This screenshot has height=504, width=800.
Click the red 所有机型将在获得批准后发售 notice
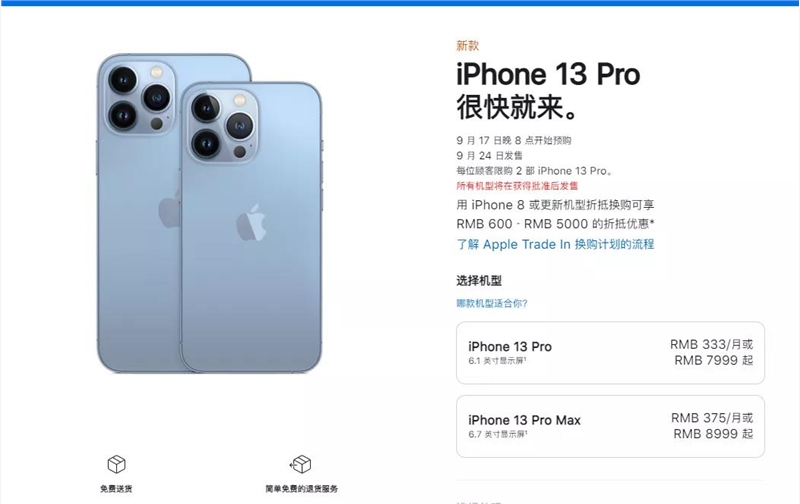[x=517, y=186]
